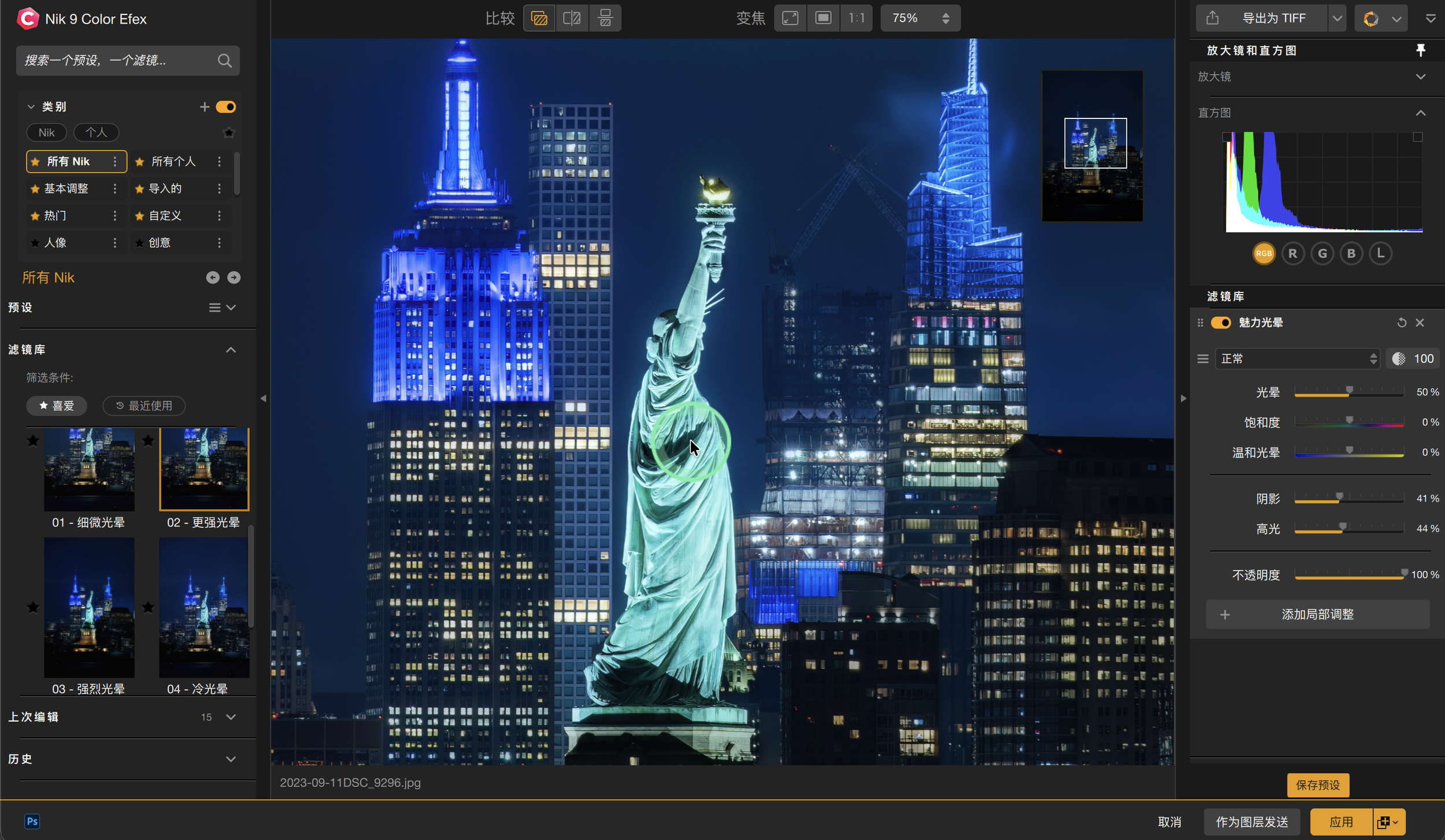Toggle the 类别 switch
This screenshot has width=1445, height=840.
tap(226, 107)
